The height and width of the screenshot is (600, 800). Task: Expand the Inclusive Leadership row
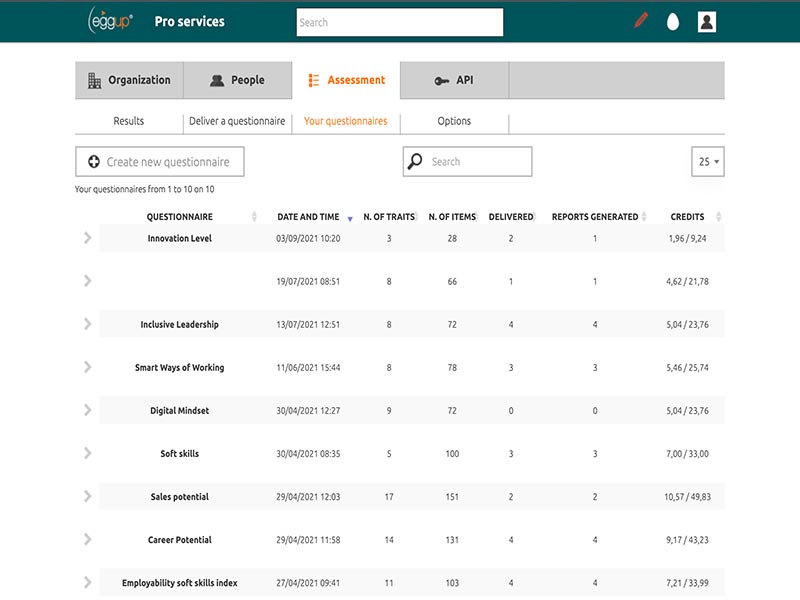pos(88,324)
